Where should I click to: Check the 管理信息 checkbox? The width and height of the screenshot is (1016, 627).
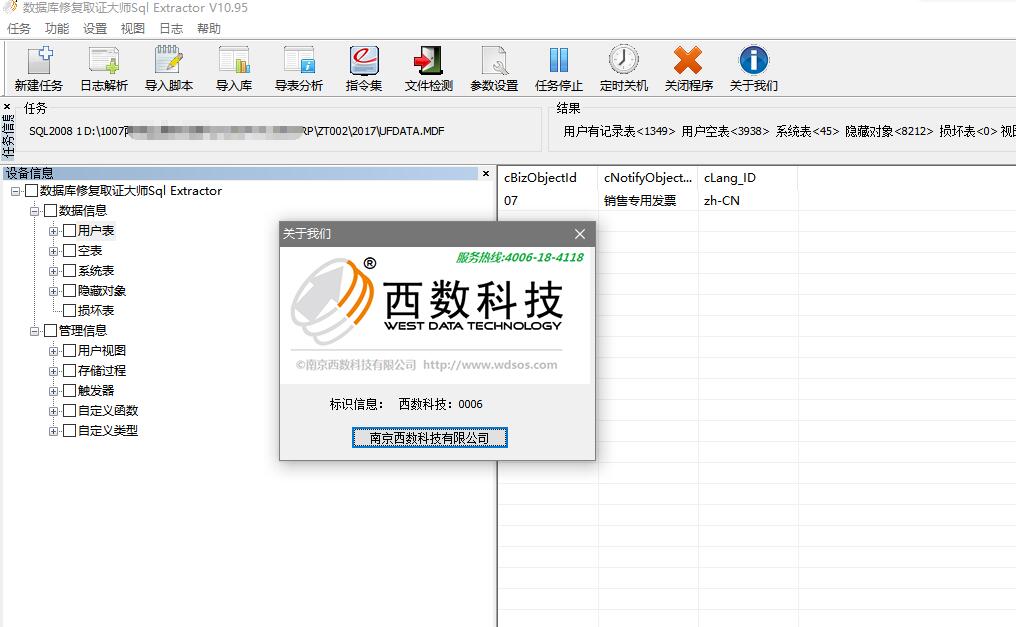click(x=50, y=331)
